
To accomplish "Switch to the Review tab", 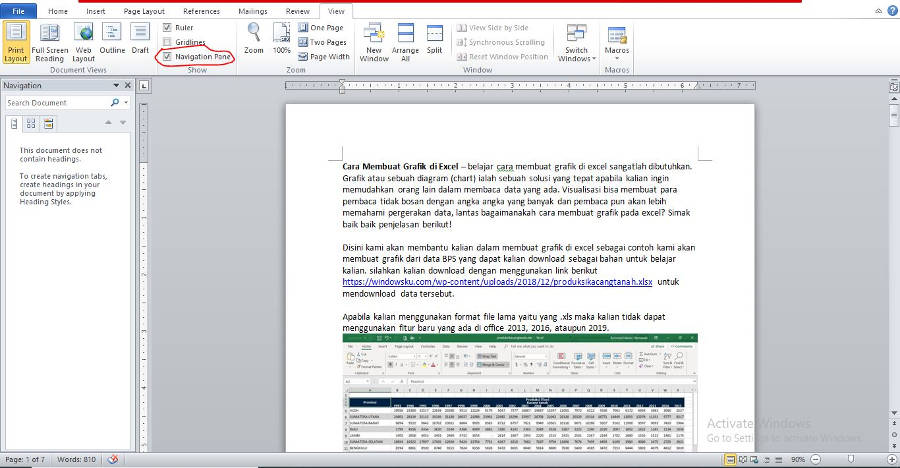I will point(297,11).
